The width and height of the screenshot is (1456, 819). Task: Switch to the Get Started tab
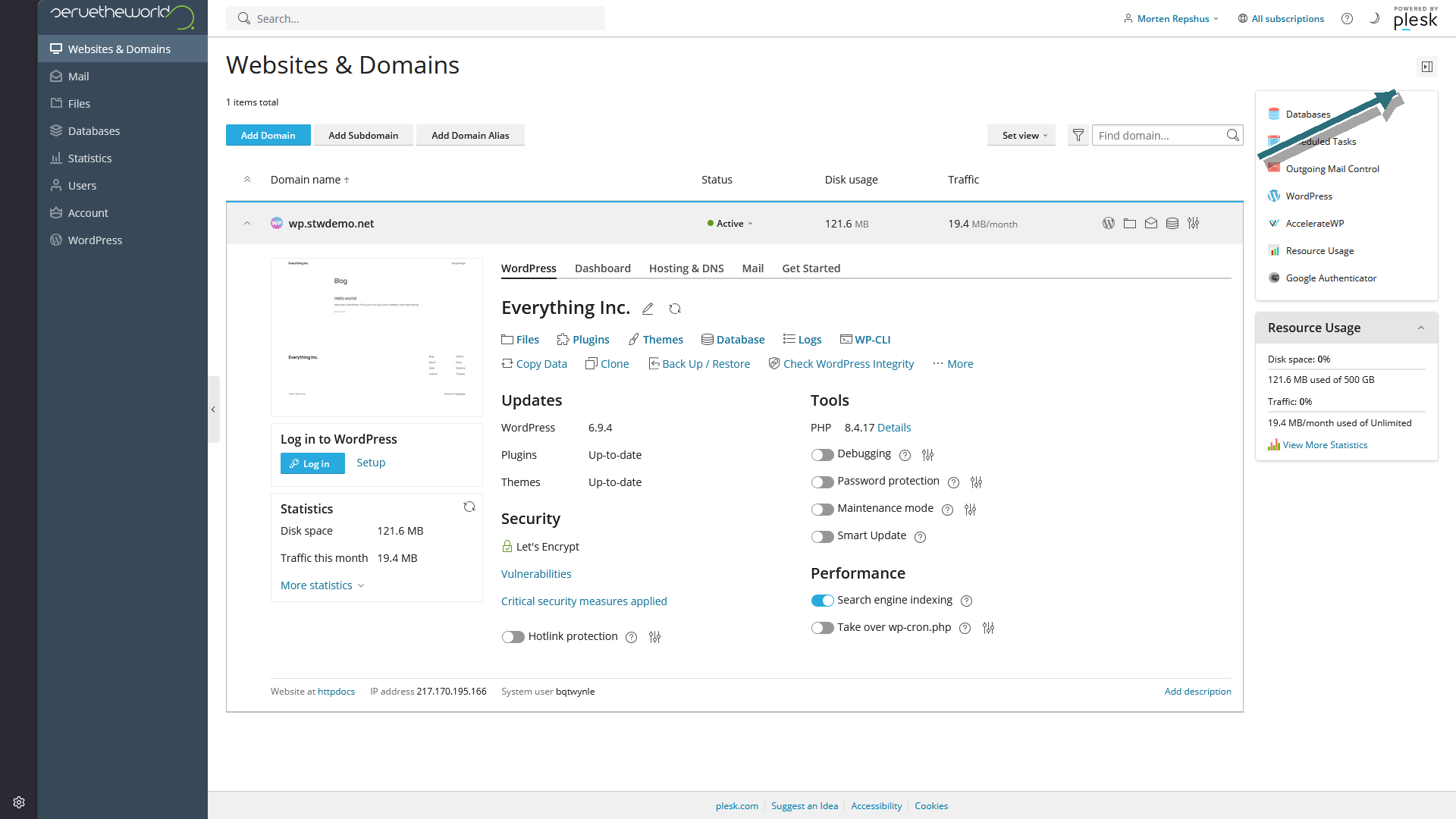pos(811,268)
